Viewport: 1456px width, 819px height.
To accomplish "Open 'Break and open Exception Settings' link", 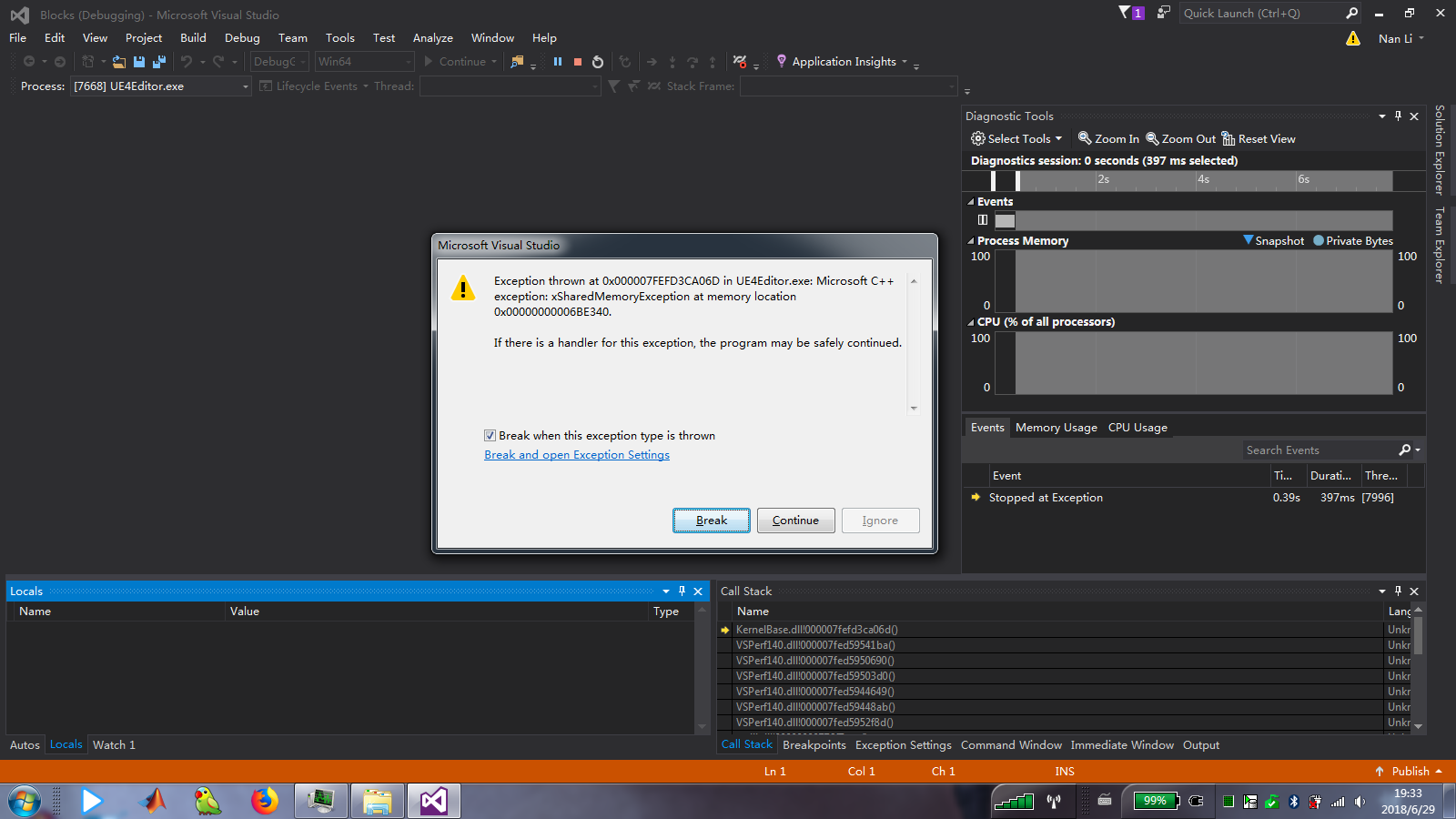I will (577, 454).
